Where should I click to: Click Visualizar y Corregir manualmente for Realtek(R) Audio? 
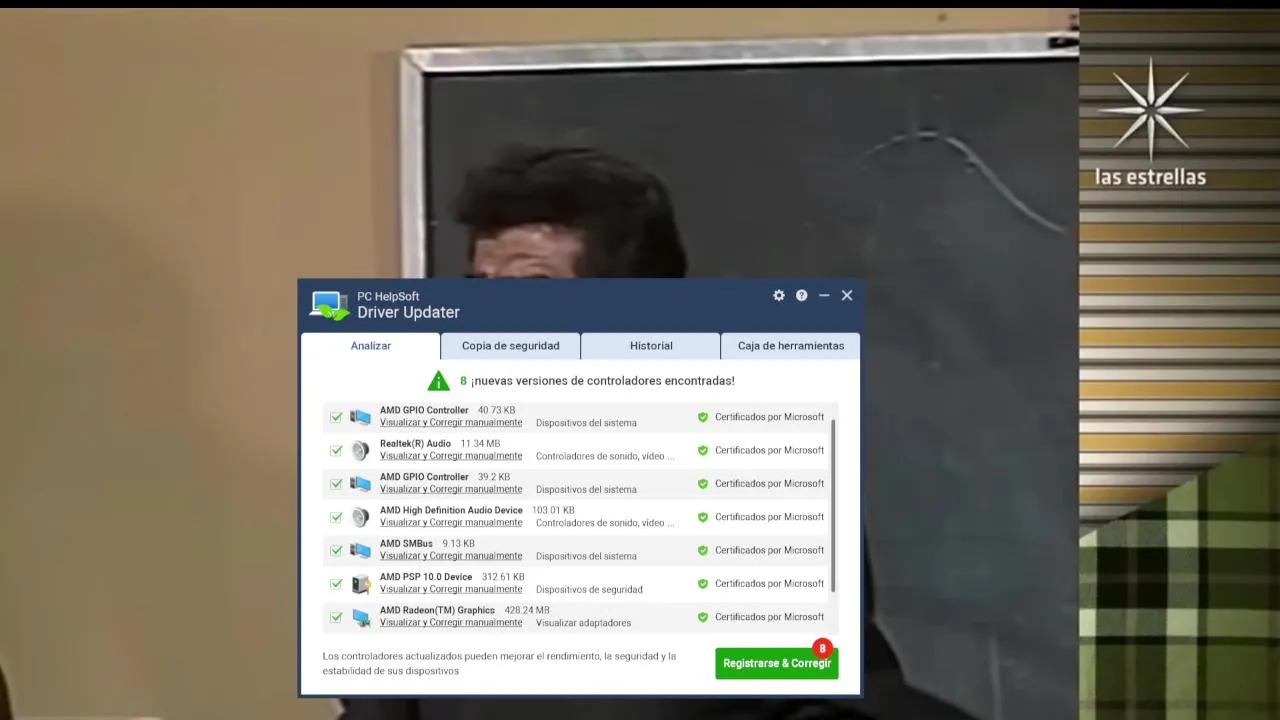[x=451, y=456]
